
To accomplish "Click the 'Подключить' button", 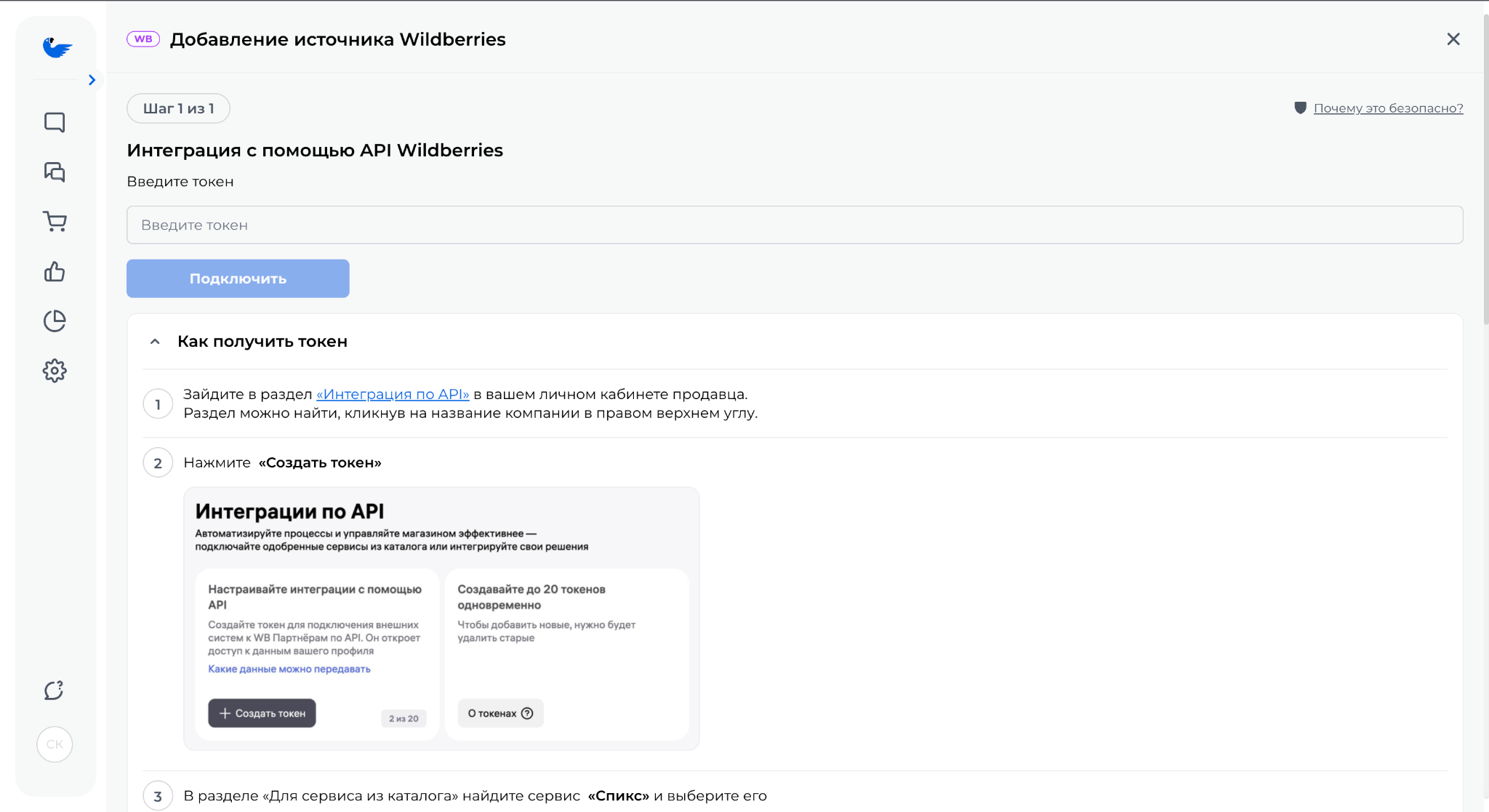I will [238, 278].
